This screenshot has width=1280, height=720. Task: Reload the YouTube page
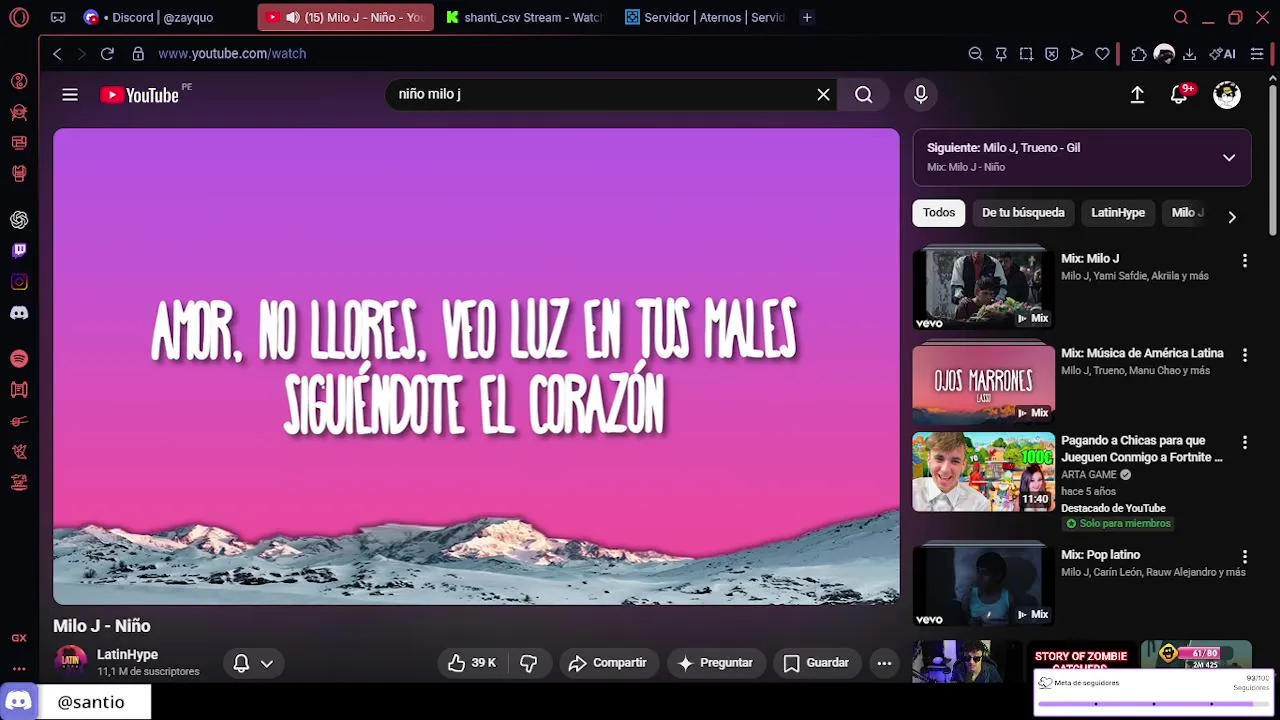point(107,54)
